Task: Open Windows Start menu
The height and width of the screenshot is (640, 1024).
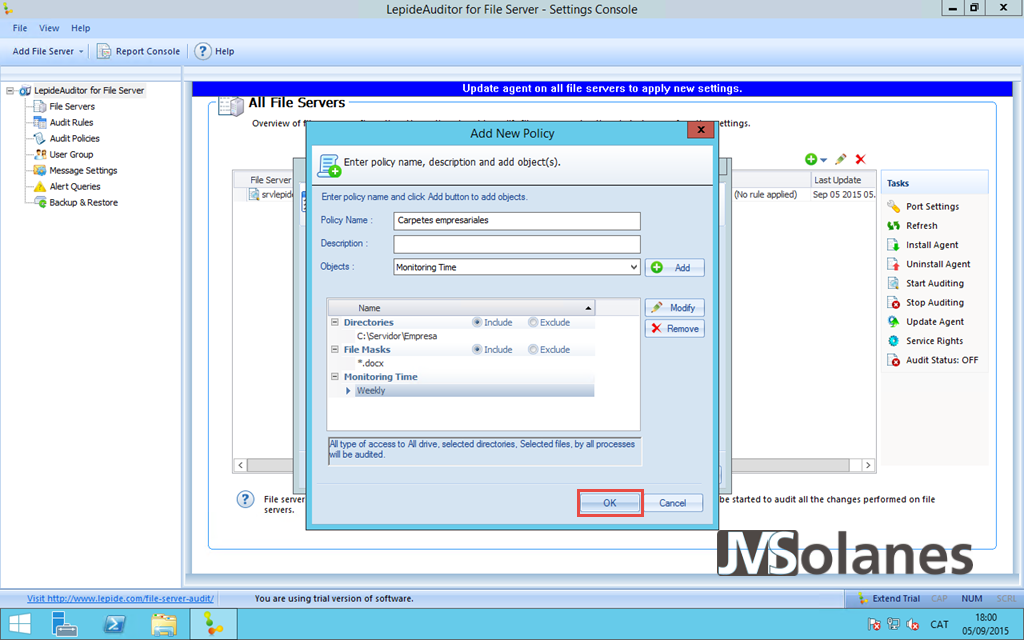Action: click(x=20, y=624)
